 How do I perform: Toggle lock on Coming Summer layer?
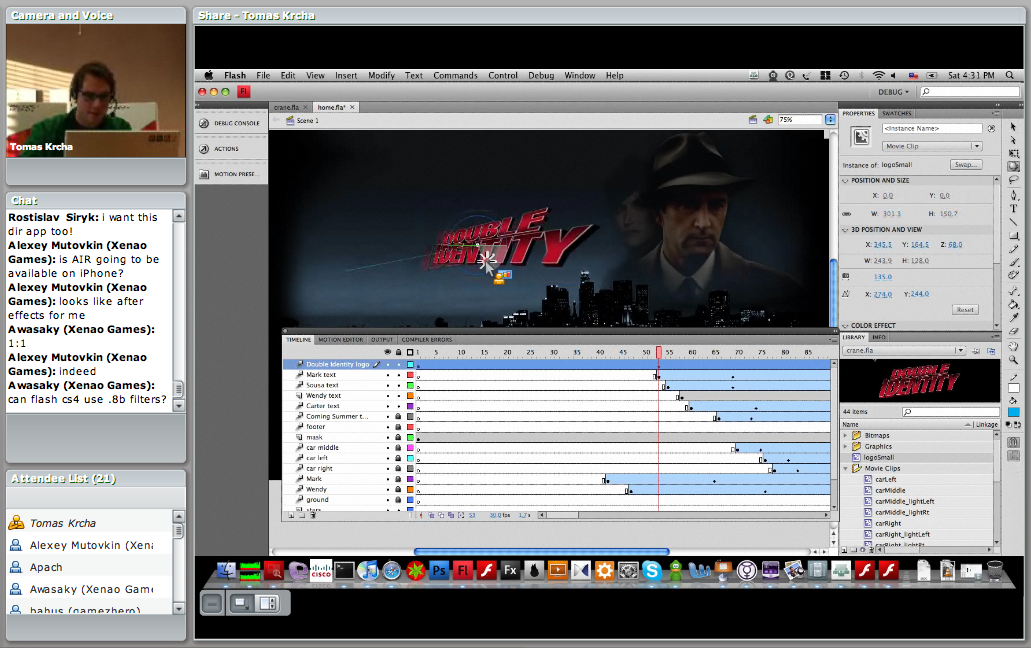(398, 417)
